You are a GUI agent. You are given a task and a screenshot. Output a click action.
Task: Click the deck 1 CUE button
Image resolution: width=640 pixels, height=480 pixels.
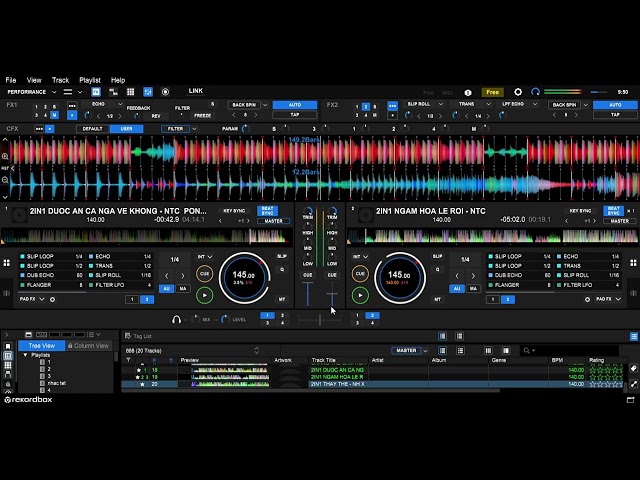204,274
